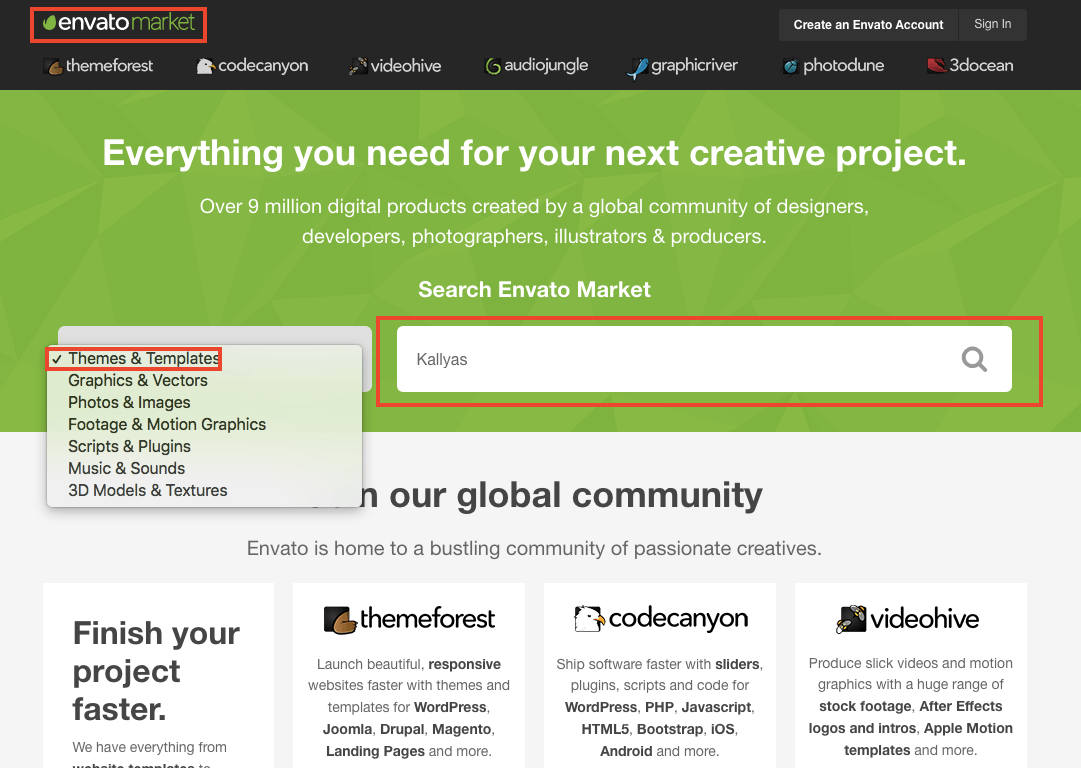The width and height of the screenshot is (1081, 768).
Task: Click the videohive card description text
Action: click(x=911, y=707)
